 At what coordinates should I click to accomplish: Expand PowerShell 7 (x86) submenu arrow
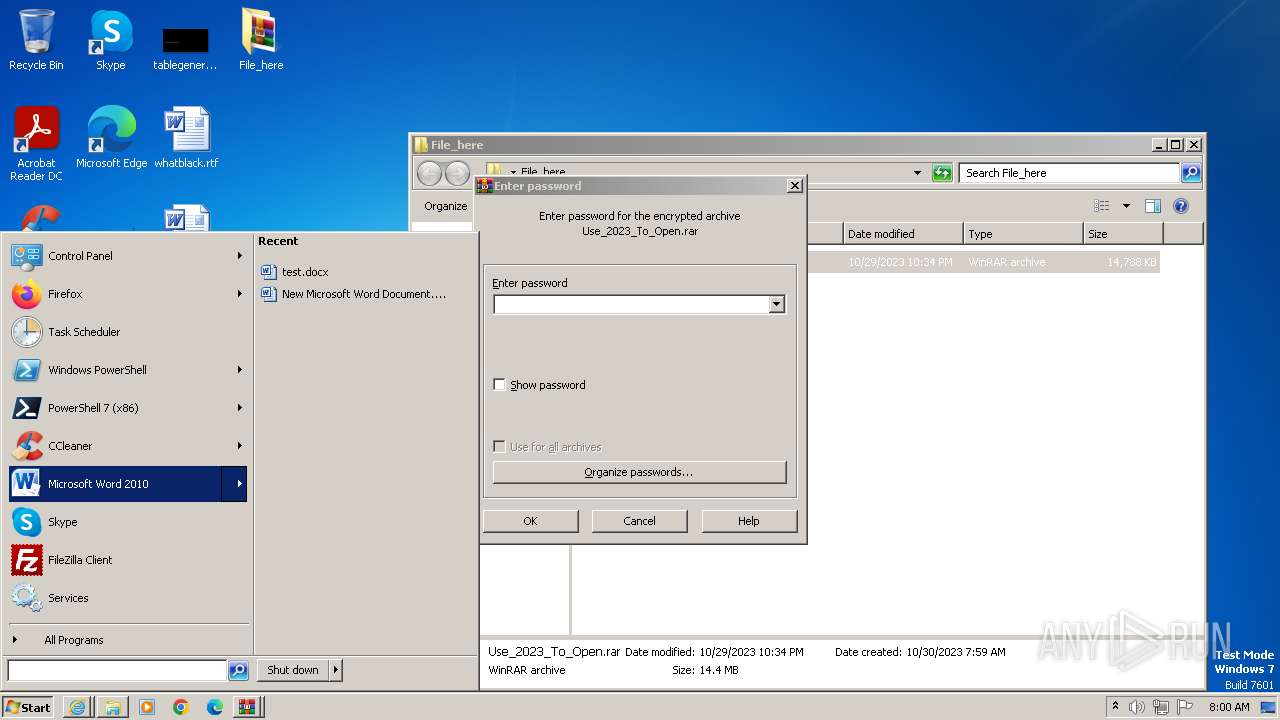click(239, 408)
